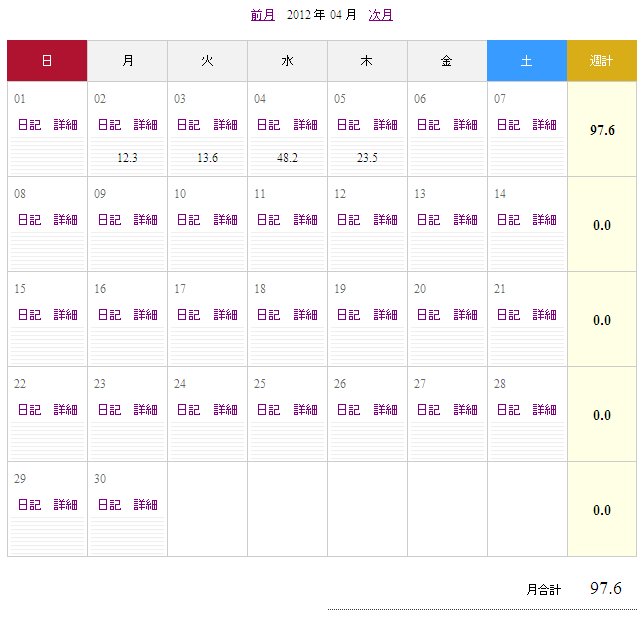The width and height of the screenshot is (643, 623).
Task: Open 詳細 link for April 02
Action: pyautogui.click(x=146, y=125)
